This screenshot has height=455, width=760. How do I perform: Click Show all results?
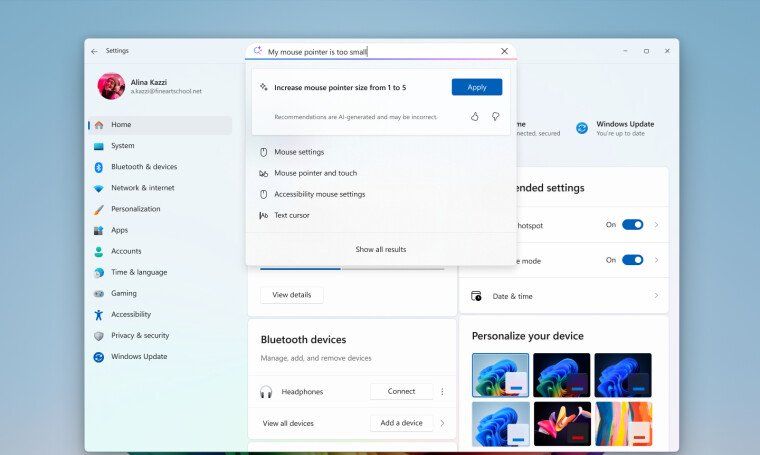click(380, 249)
